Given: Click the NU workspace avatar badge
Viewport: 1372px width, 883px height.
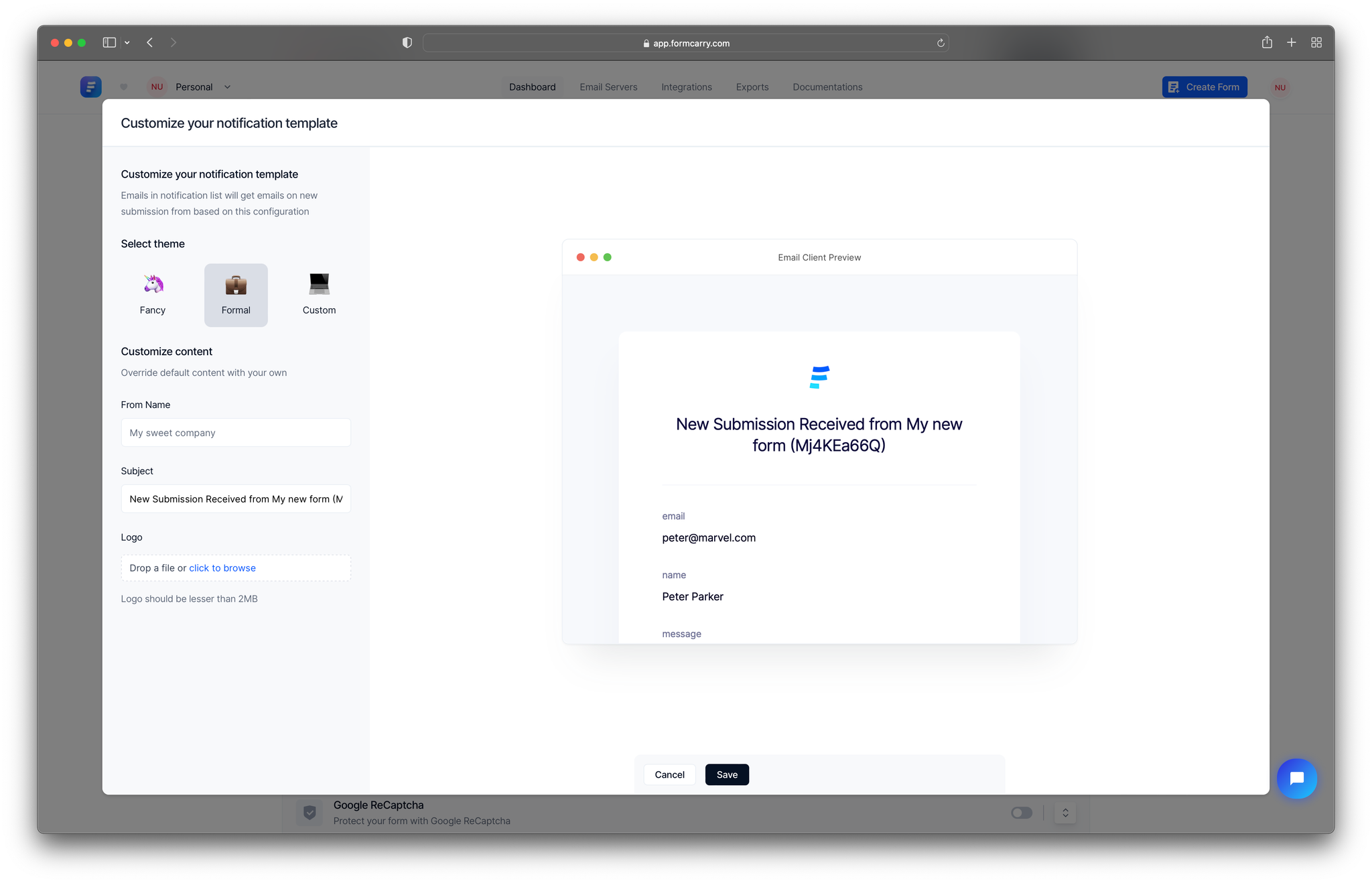Looking at the screenshot, I should [156, 86].
